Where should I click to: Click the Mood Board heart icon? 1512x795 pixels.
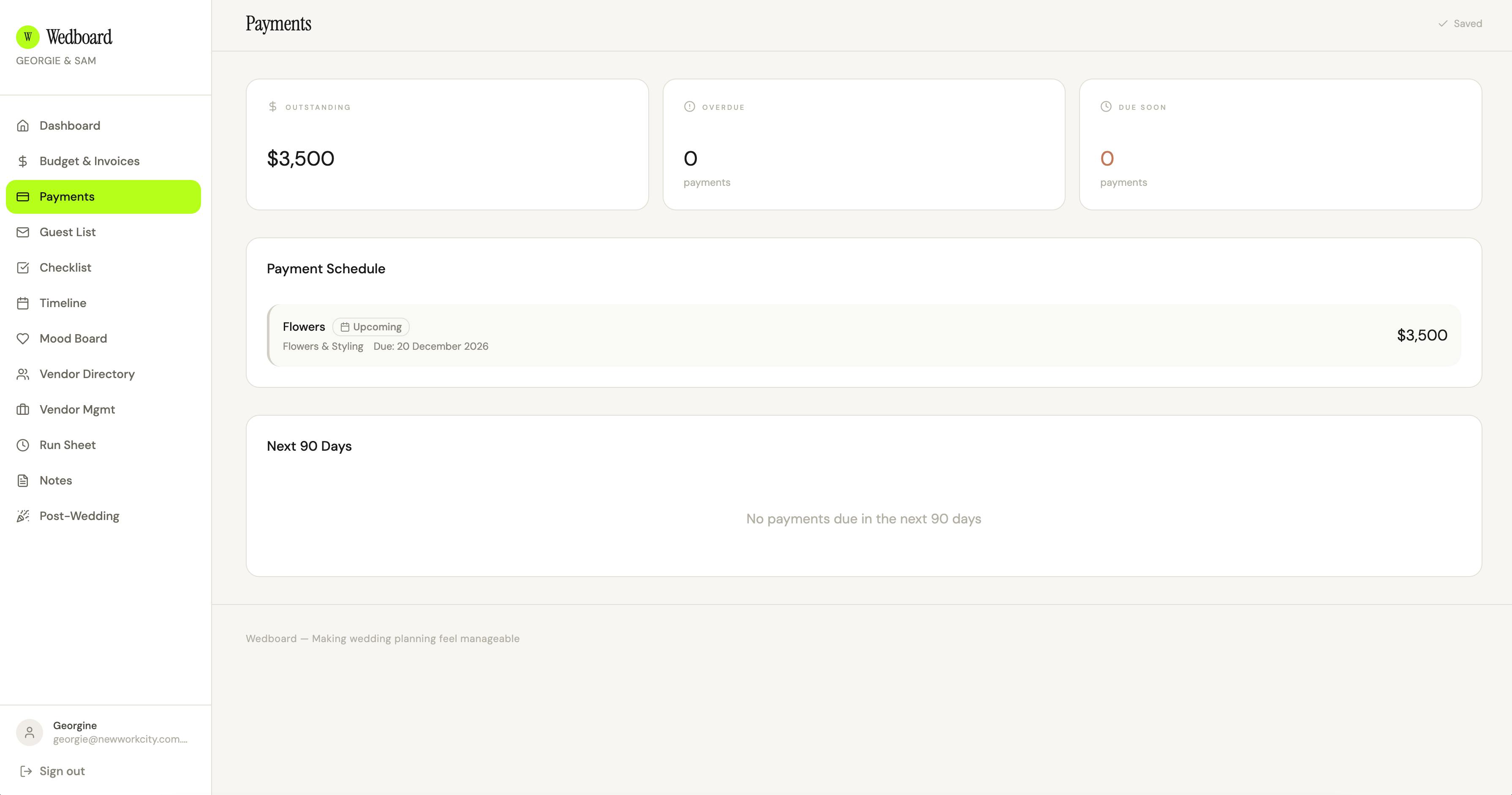click(x=23, y=339)
